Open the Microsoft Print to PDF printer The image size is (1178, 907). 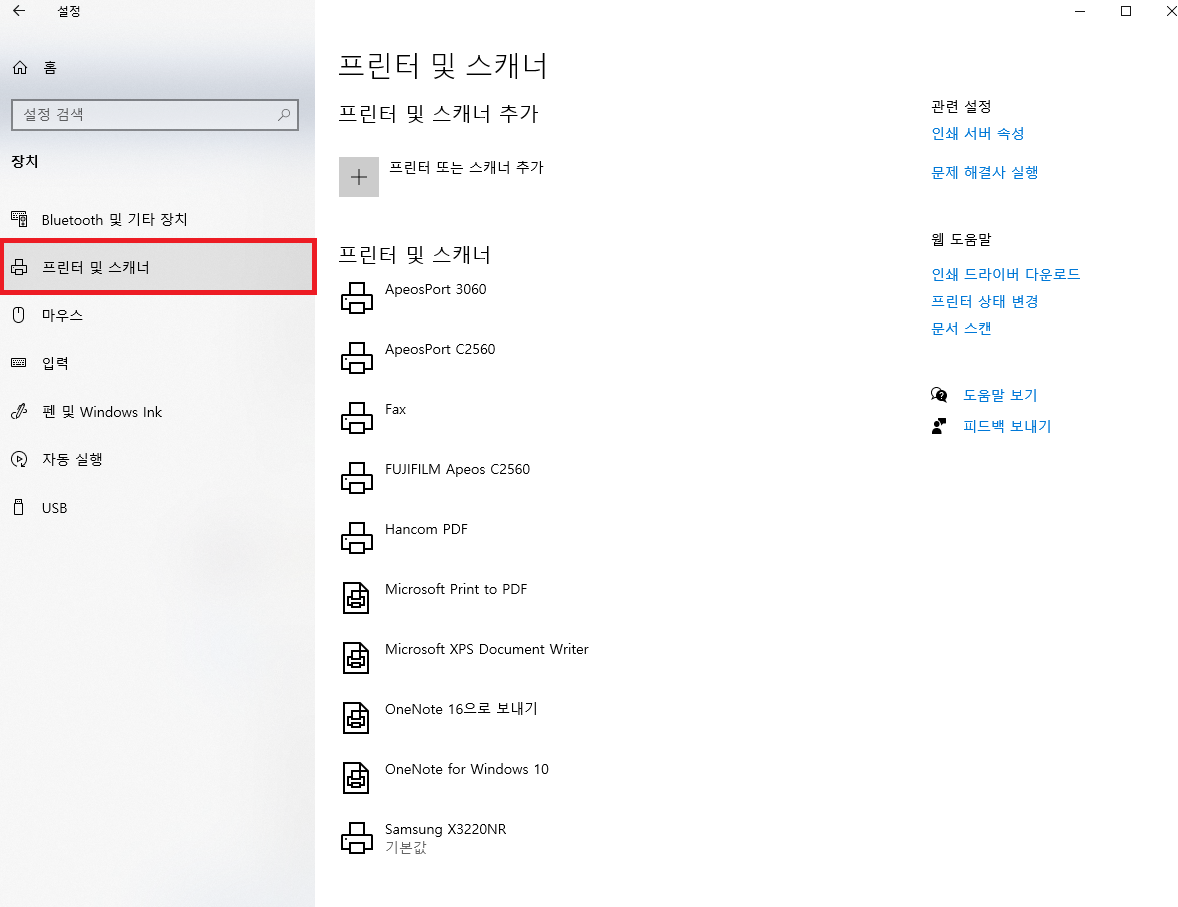point(455,589)
